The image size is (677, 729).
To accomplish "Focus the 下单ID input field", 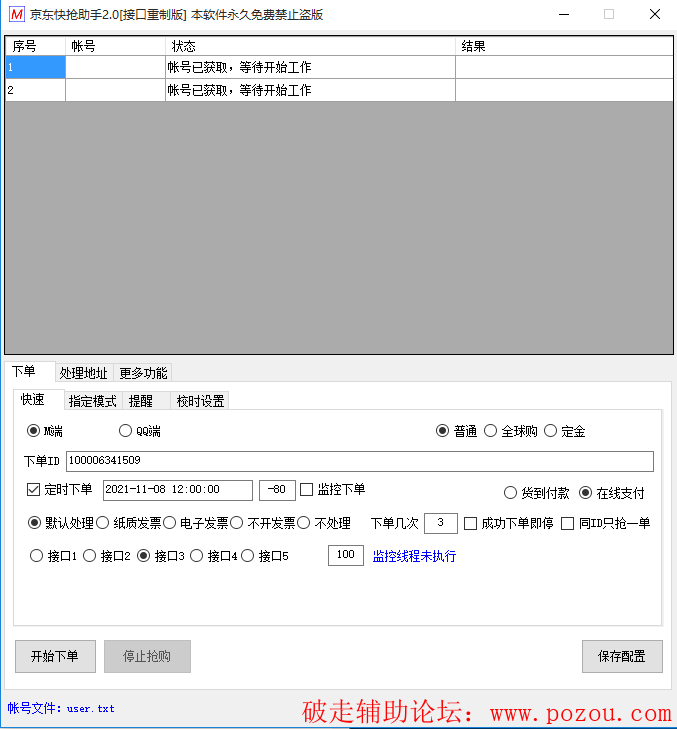I will click(x=360, y=461).
